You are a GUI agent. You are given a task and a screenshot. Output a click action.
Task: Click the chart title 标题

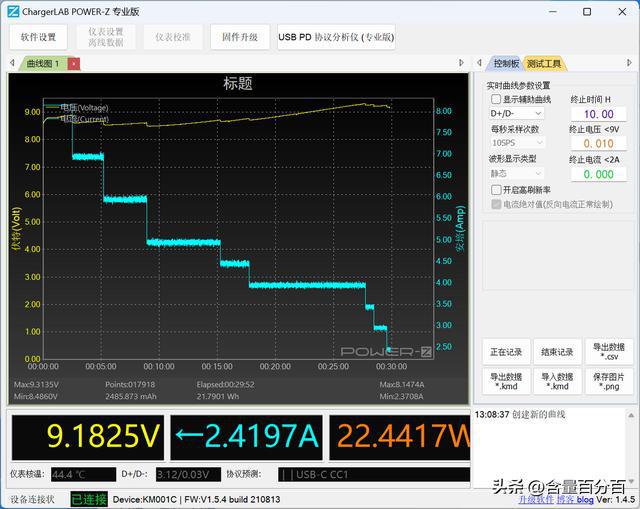[x=238, y=84]
